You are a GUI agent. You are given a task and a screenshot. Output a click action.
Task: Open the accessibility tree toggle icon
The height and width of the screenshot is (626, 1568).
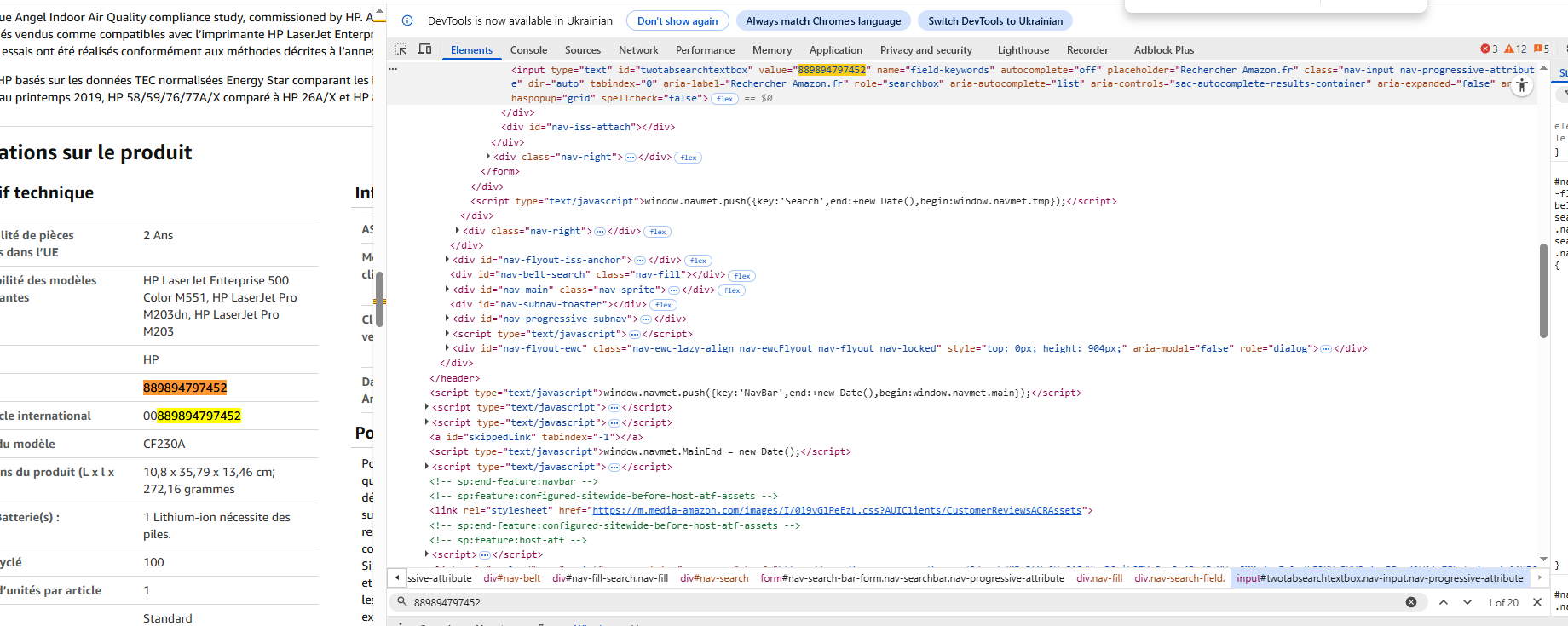[x=1522, y=86]
